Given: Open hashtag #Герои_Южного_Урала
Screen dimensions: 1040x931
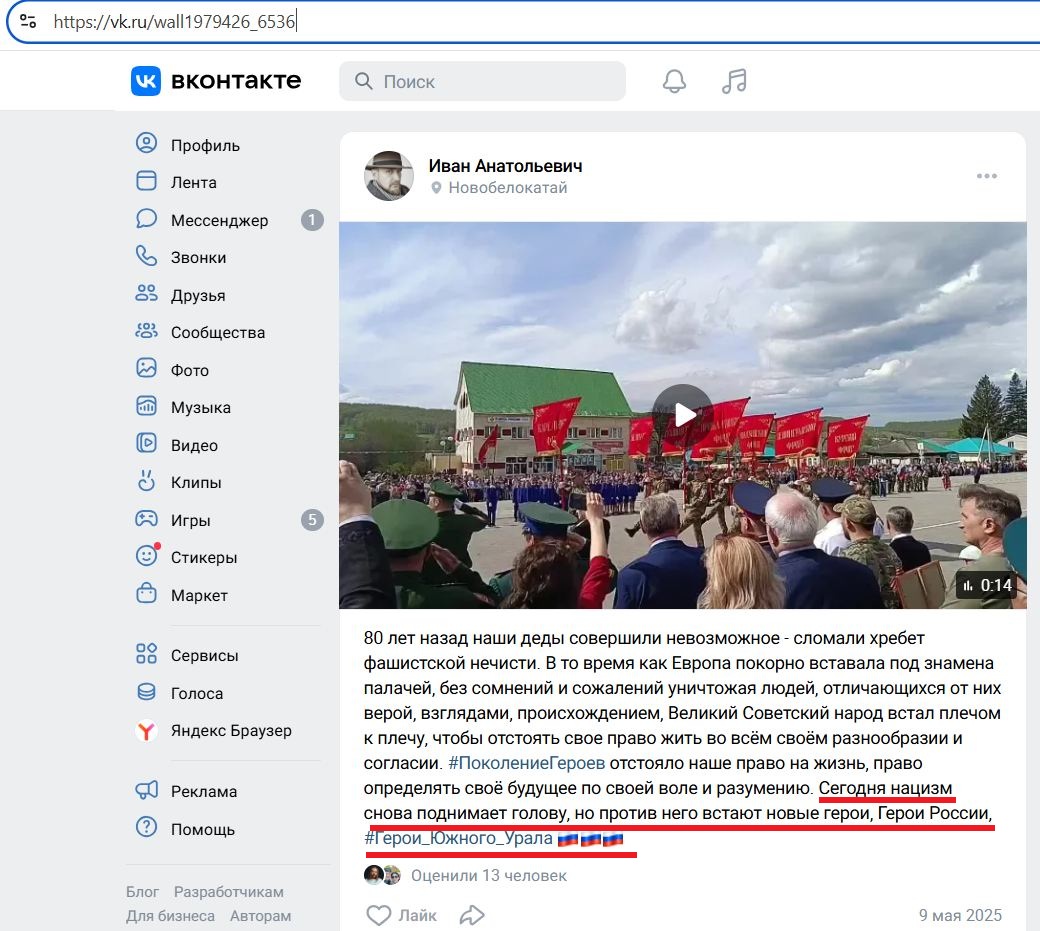Looking at the screenshot, I should tap(458, 838).
